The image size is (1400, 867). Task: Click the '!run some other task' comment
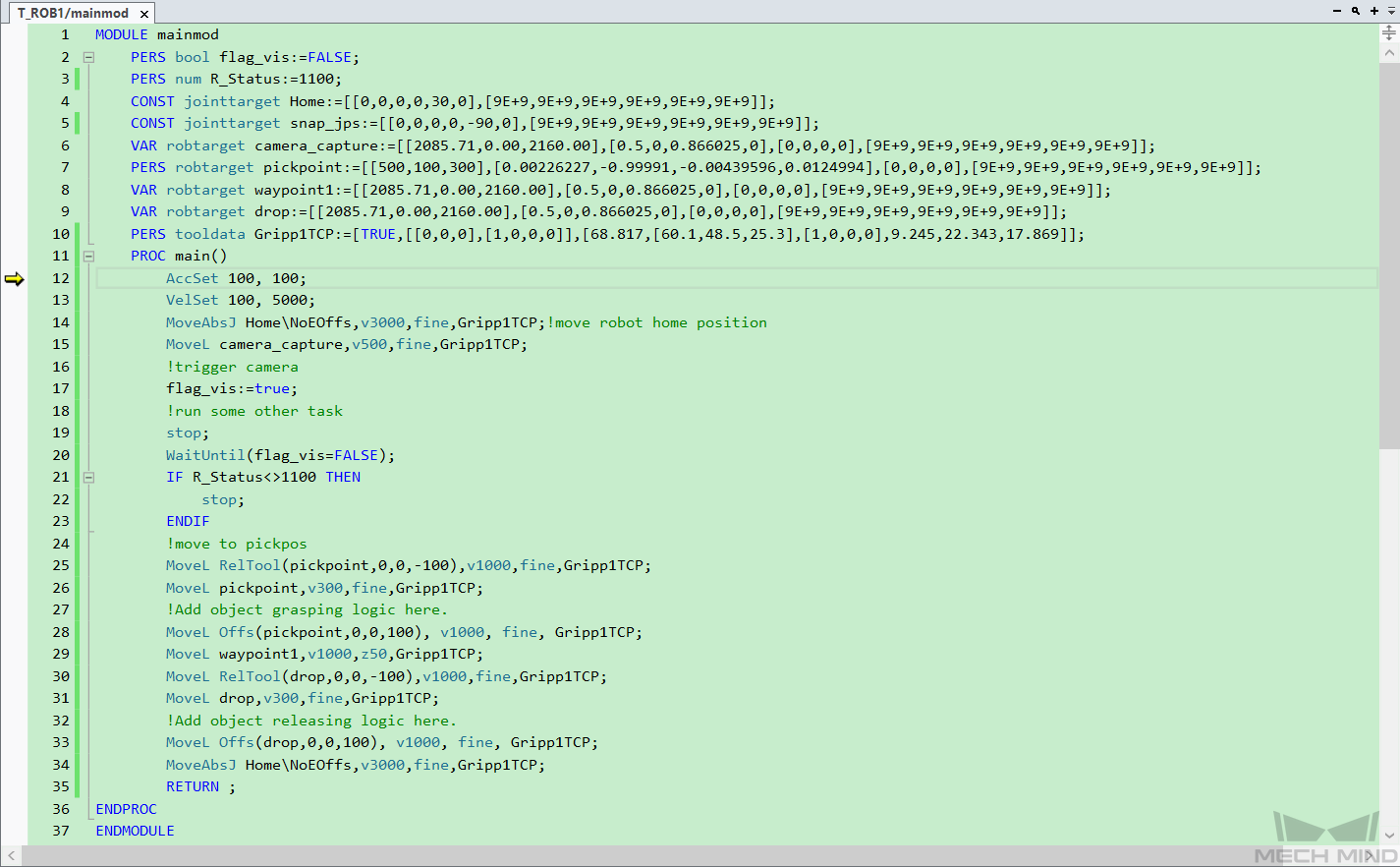[254, 411]
